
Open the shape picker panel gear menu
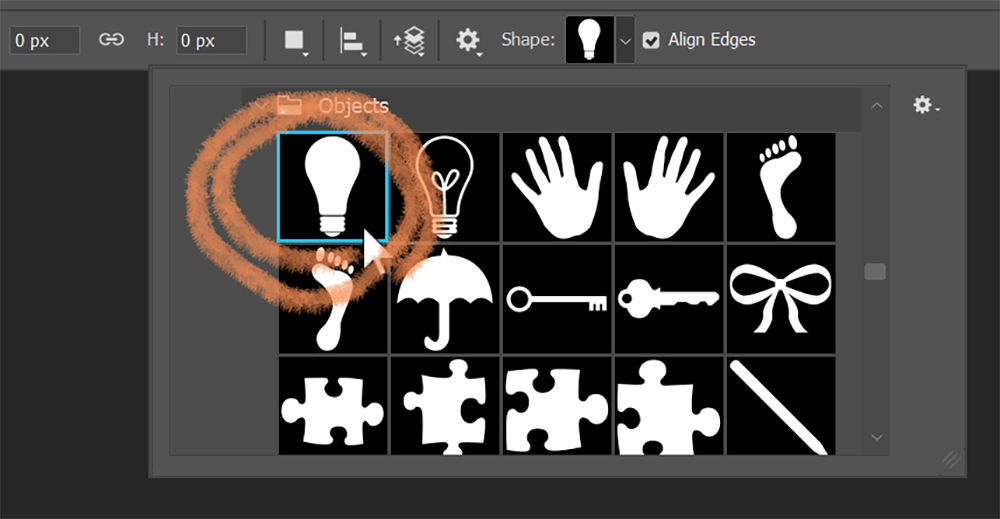925,105
